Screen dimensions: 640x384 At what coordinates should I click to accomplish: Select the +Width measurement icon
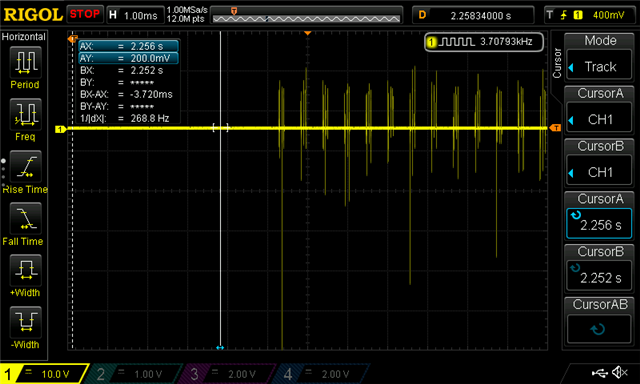tap(25, 270)
